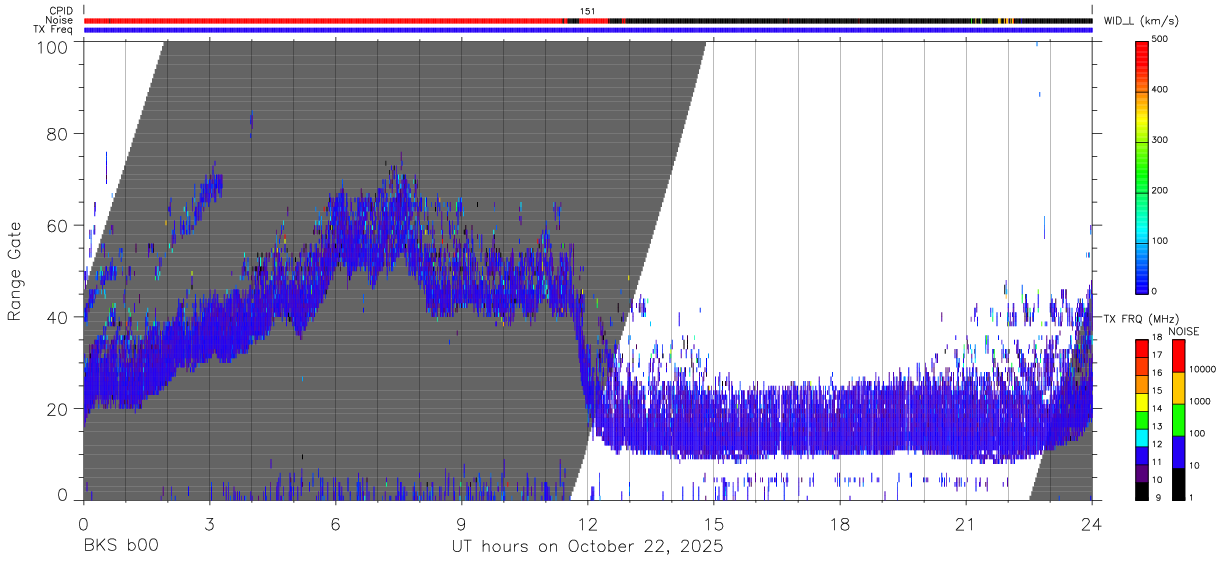Click the '18' UT hour axis tick
Screen dimensions: 1228x567
coord(840,523)
